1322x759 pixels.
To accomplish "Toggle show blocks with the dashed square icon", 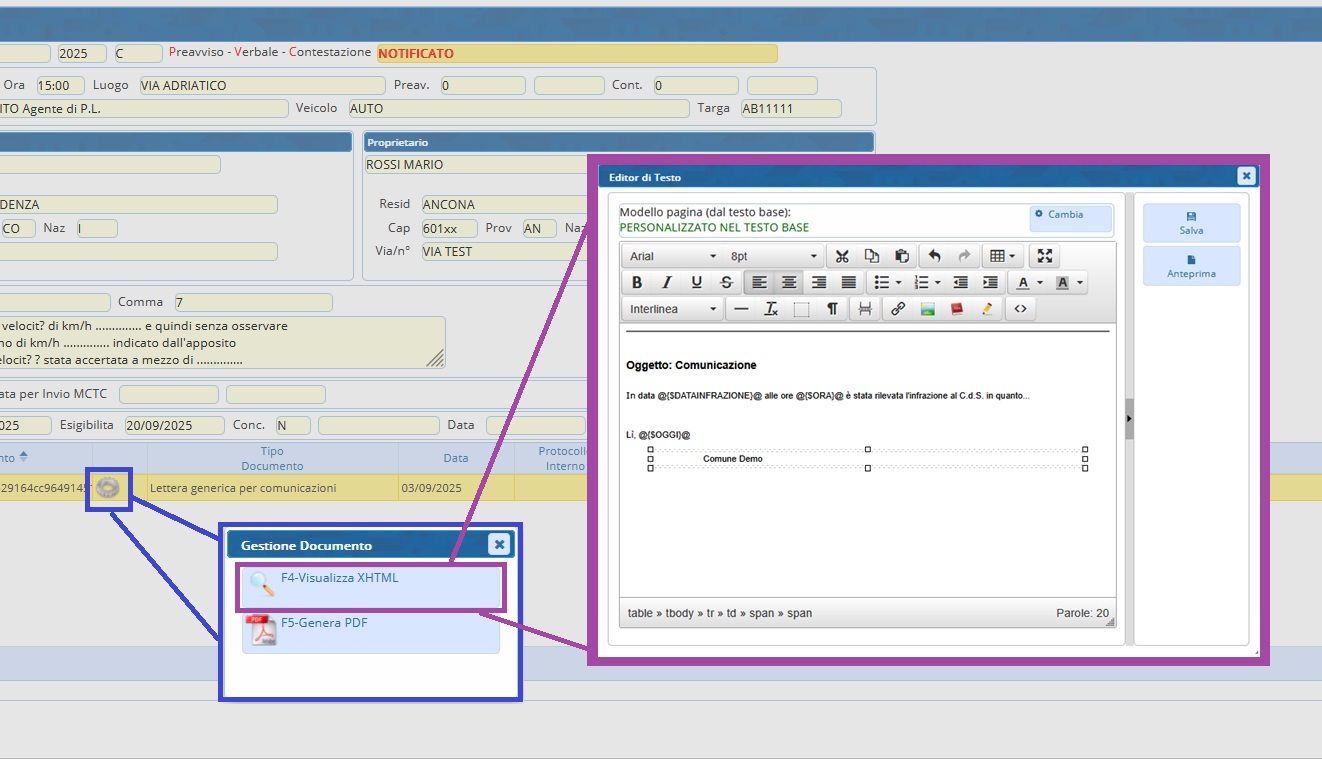I will tap(801, 309).
